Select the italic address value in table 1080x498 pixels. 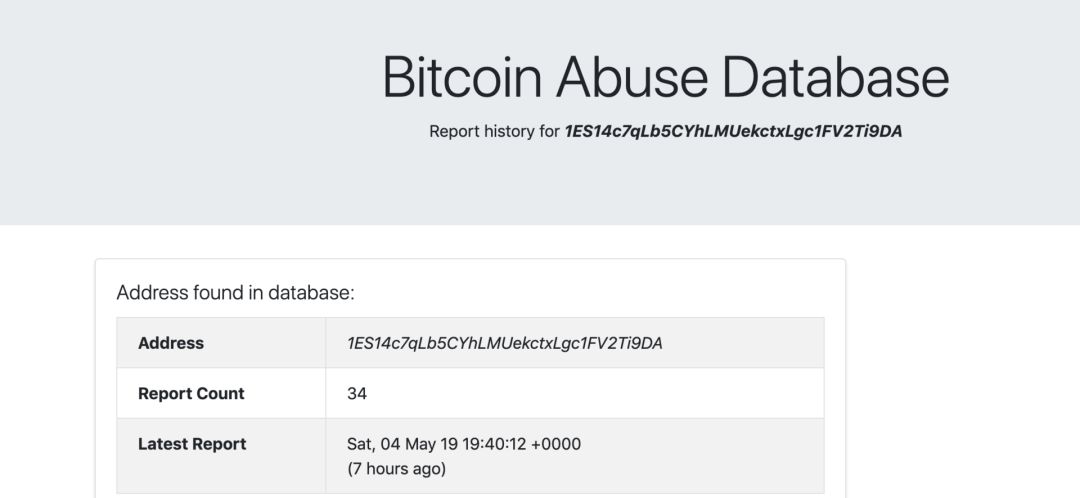coord(504,343)
